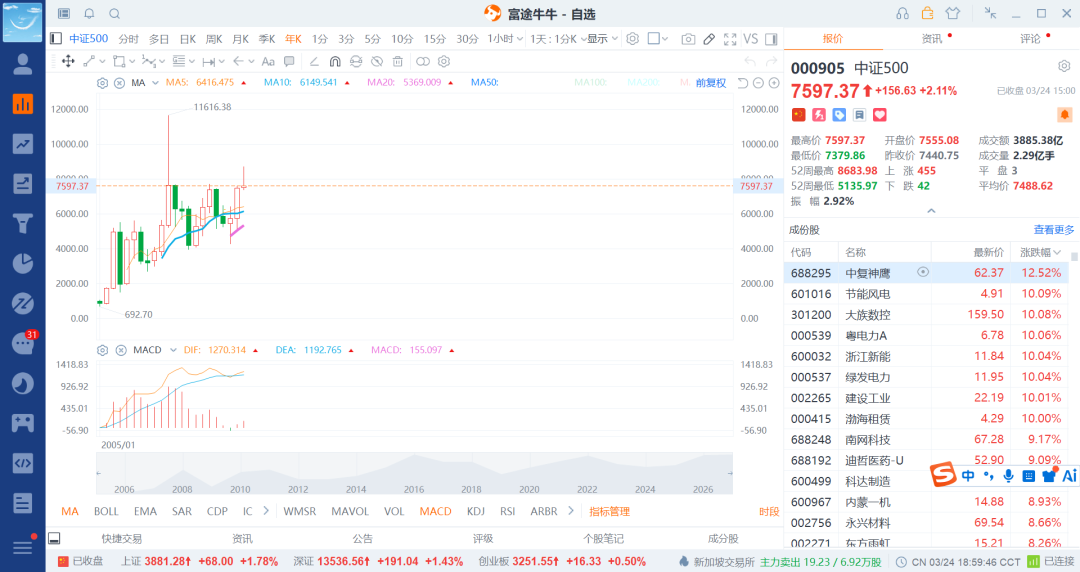Open the skin theme shirt icon
The width and height of the screenshot is (1080, 572).
tap(953, 13)
